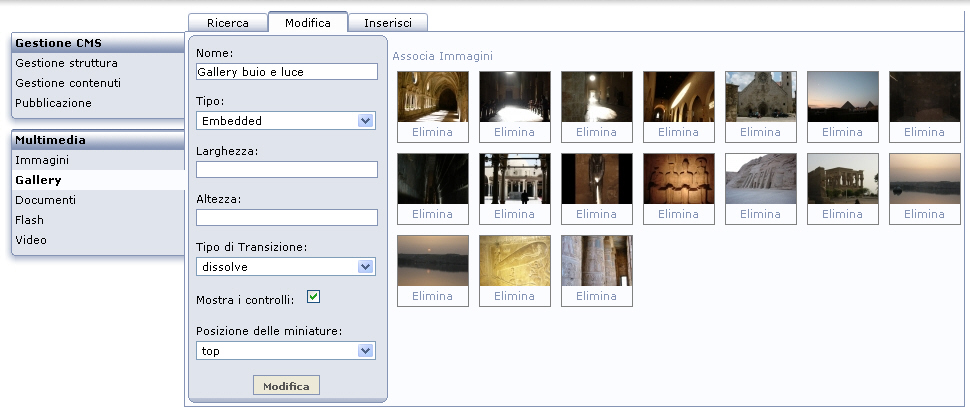
Task: Select the hazy river with boat thumbnail
Action: (x=925, y=179)
